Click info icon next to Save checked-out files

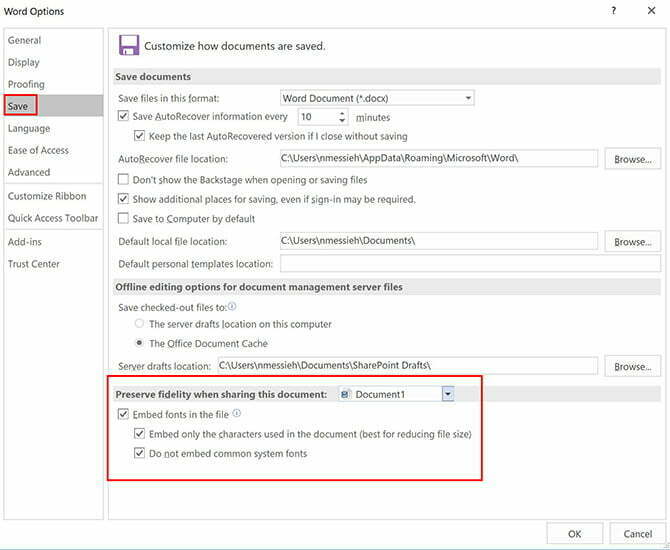[232, 306]
